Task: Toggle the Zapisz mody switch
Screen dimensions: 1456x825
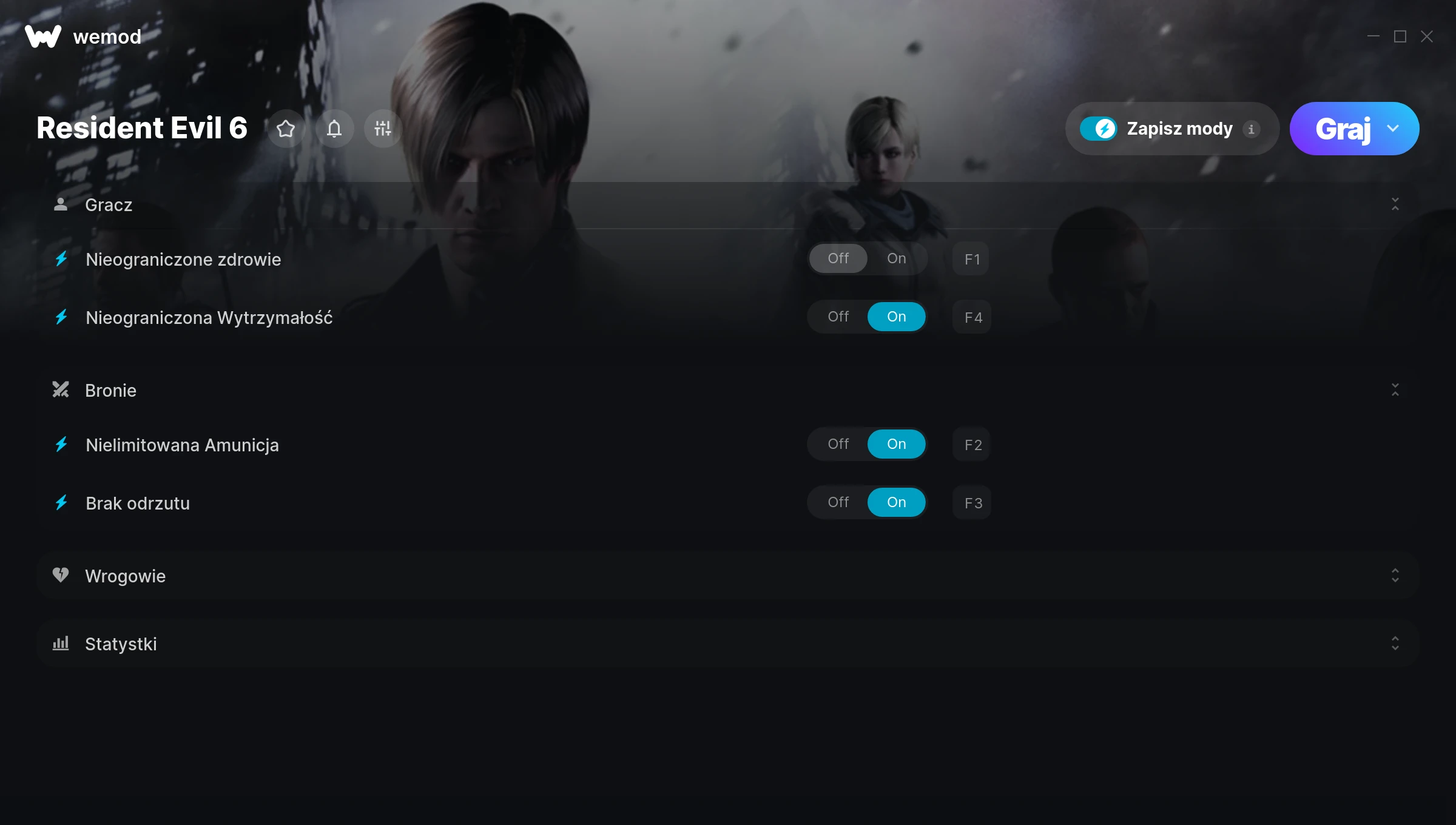Action: pyautogui.click(x=1098, y=129)
